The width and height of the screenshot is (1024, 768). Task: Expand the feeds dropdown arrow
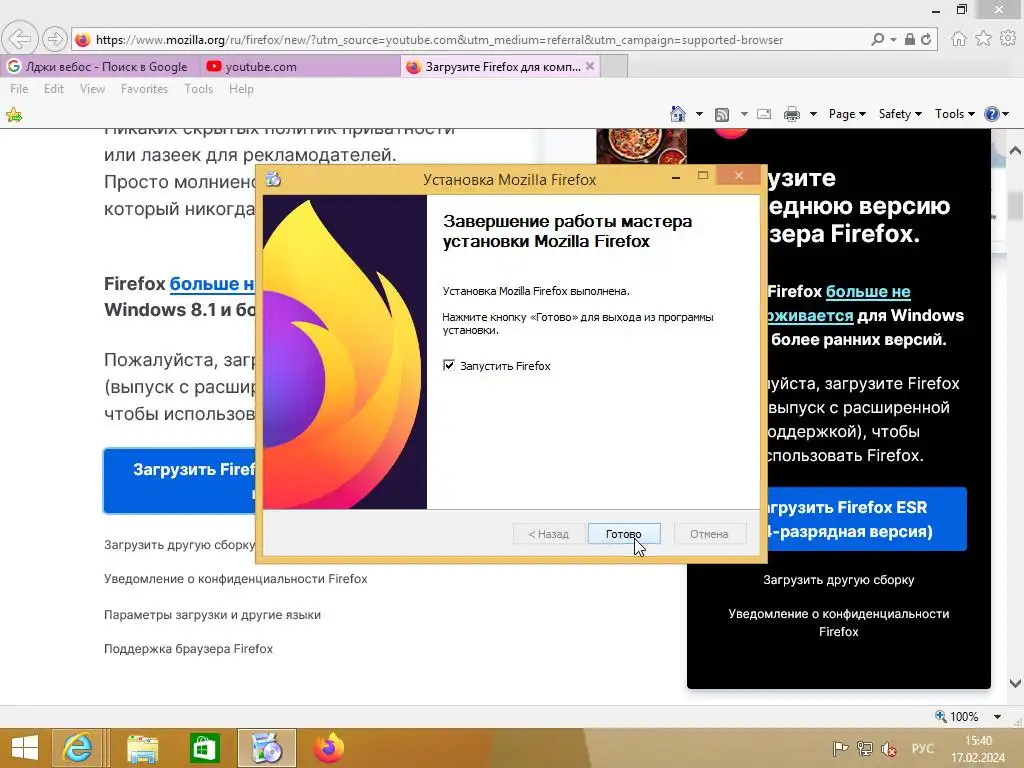(743, 114)
